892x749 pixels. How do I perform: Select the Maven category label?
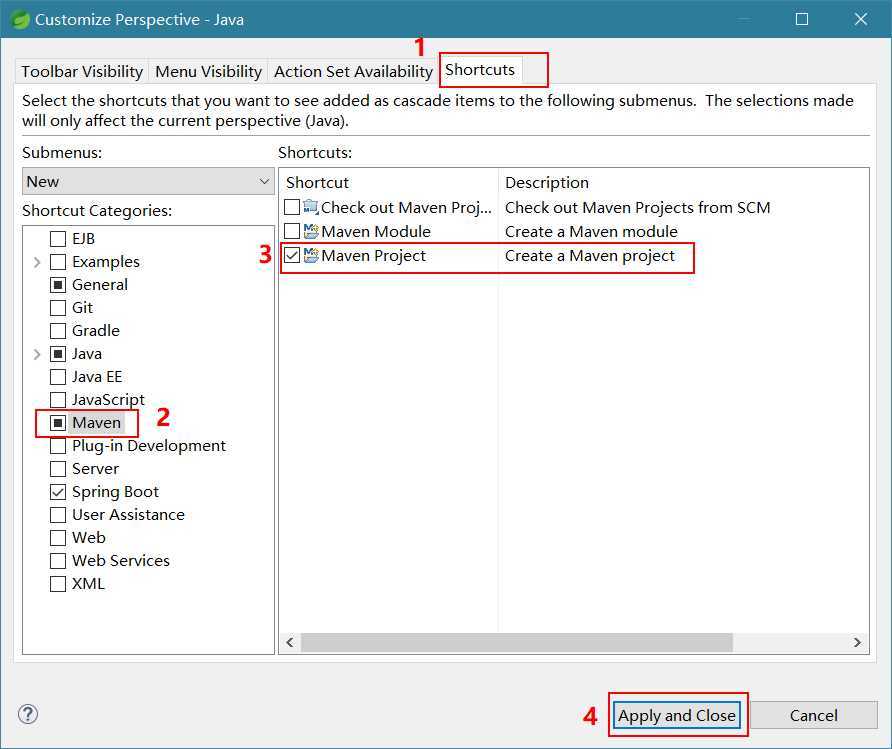pyautogui.click(x=96, y=423)
